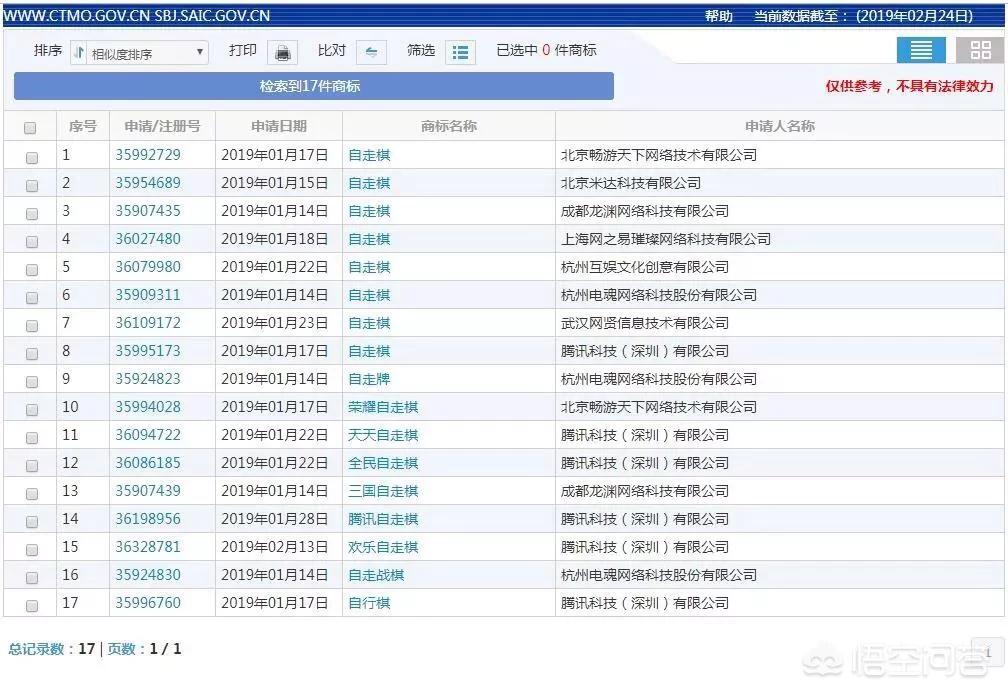This screenshot has width=1008, height=696.
Task: Click the 商标名称 column header
Action: coord(449,126)
